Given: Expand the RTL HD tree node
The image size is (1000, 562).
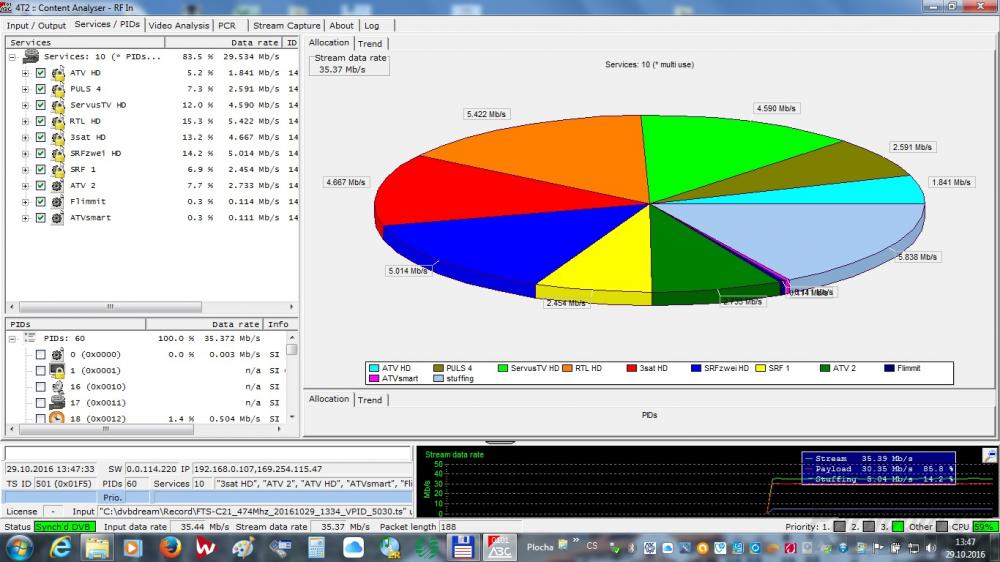Looking at the screenshot, I should pos(26,121).
